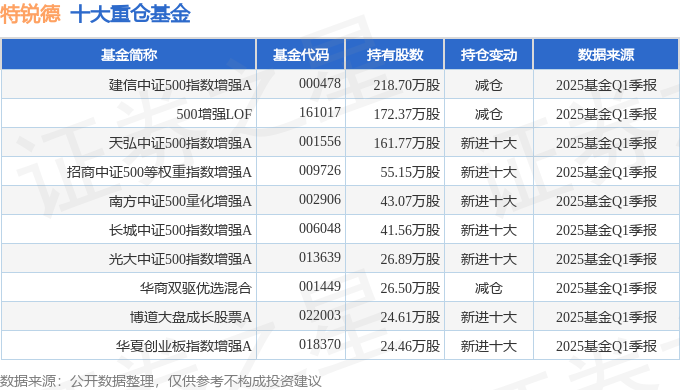Click 博道大盘成长股票A fund name
Image resolution: width=680 pixels, height=390 pixels.
191,317
